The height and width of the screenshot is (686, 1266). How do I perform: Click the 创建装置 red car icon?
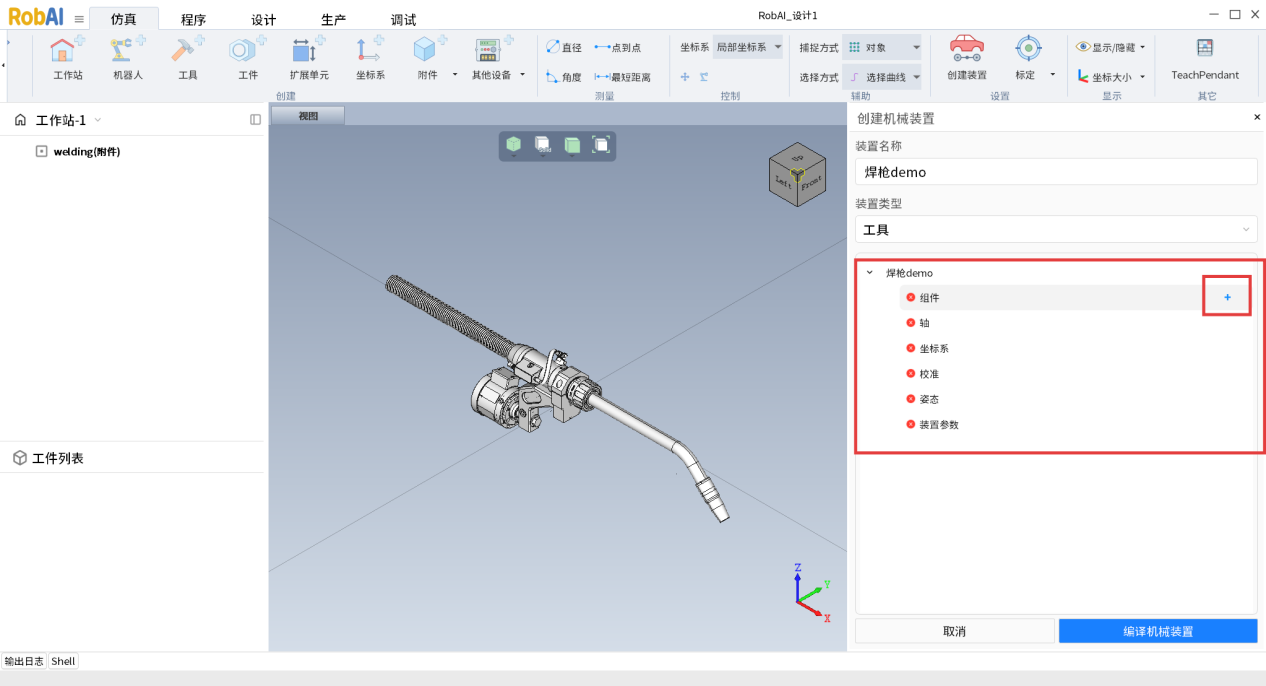click(x=967, y=49)
